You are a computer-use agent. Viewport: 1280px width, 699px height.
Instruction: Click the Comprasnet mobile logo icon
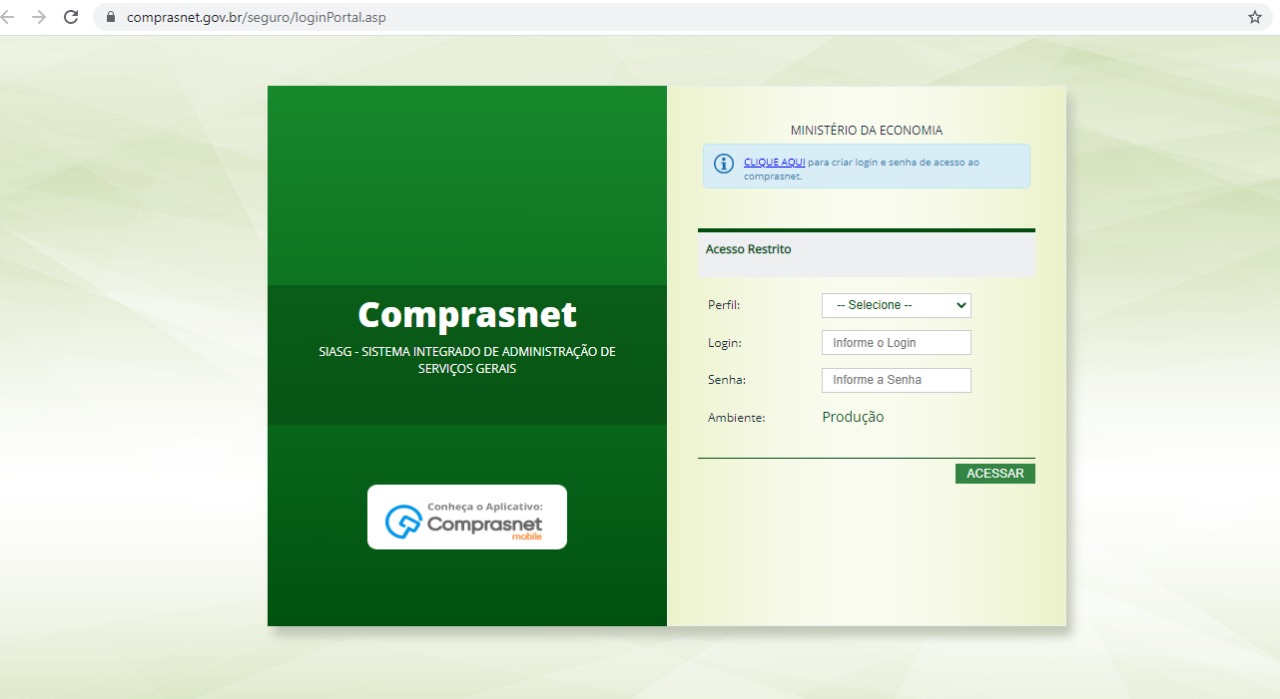[x=404, y=522]
